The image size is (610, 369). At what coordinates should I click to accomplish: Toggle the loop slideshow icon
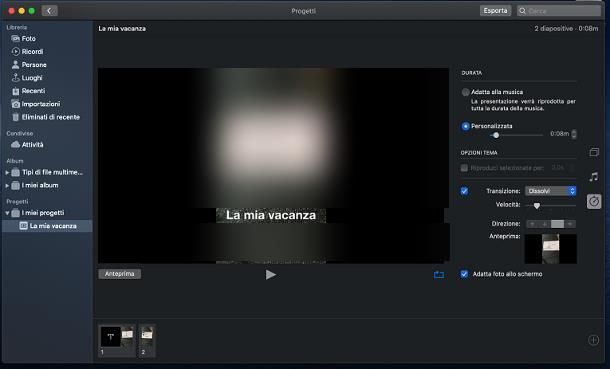click(x=439, y=275)
